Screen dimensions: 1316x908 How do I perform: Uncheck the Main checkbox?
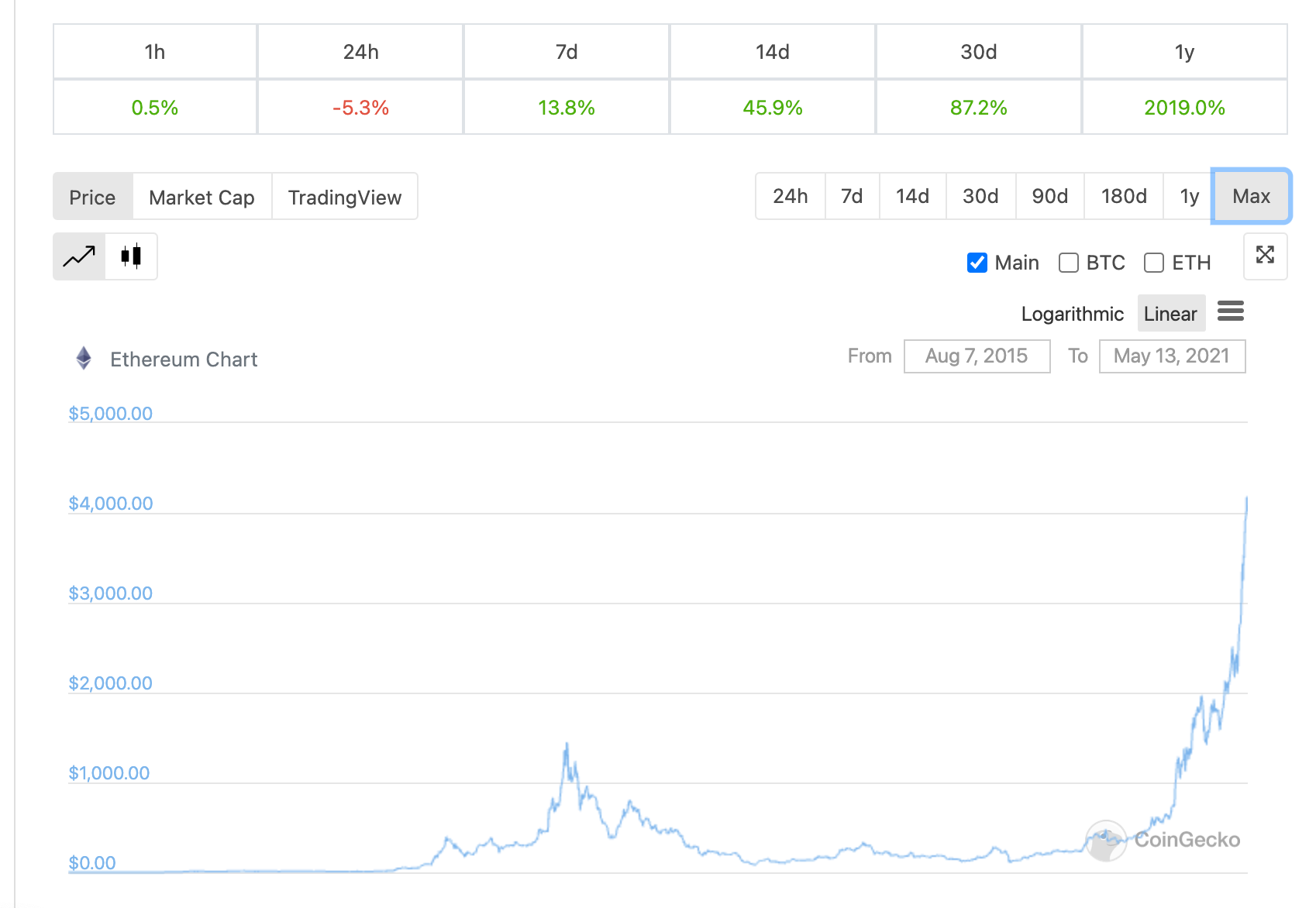click(977, 263)
